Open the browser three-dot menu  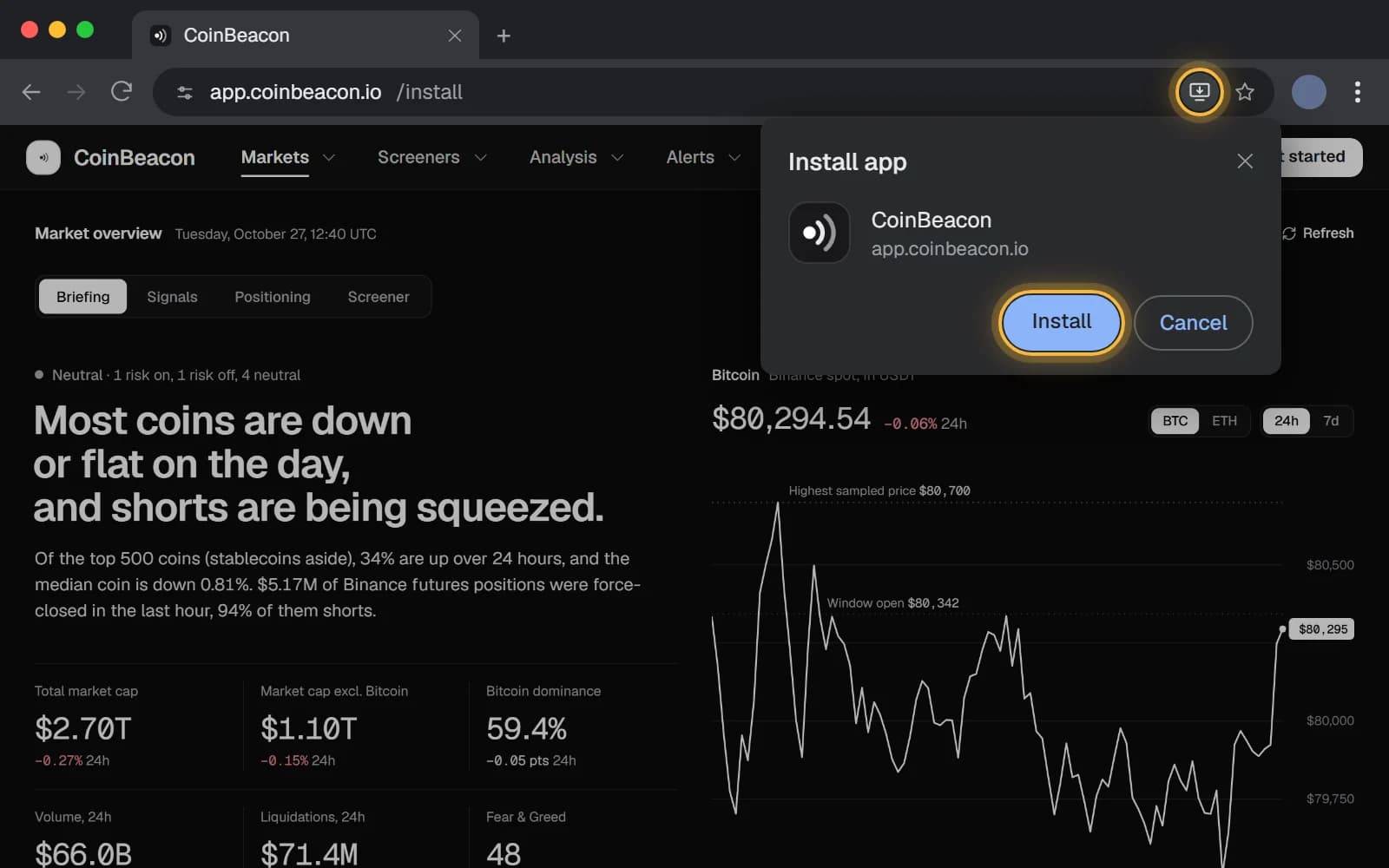(x=1357, y=91)
